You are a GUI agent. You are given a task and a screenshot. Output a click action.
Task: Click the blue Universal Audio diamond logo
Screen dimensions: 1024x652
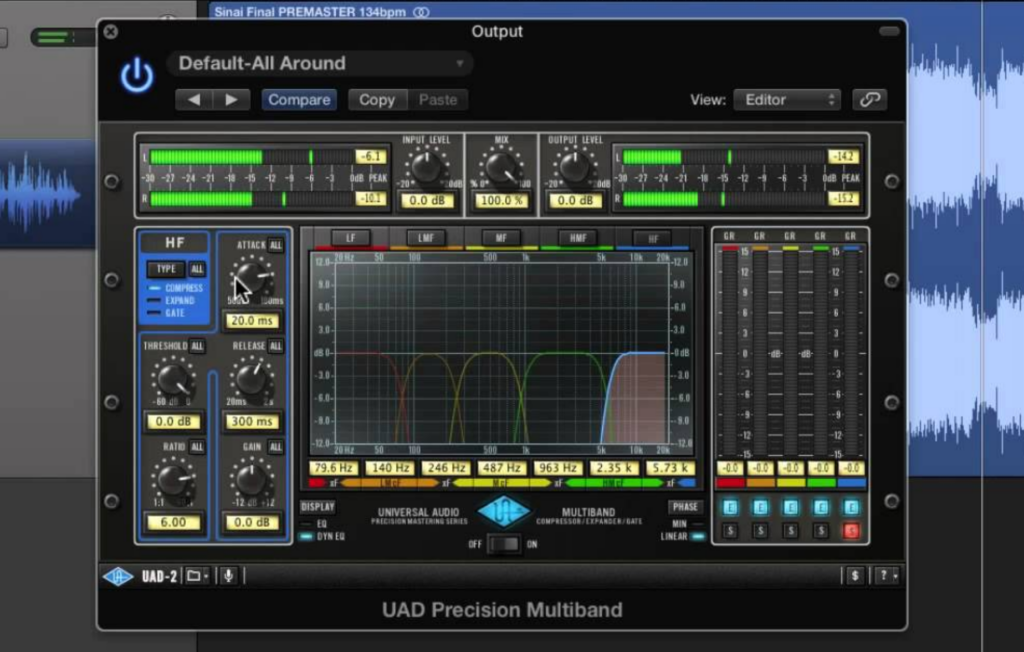coord(504,512)
